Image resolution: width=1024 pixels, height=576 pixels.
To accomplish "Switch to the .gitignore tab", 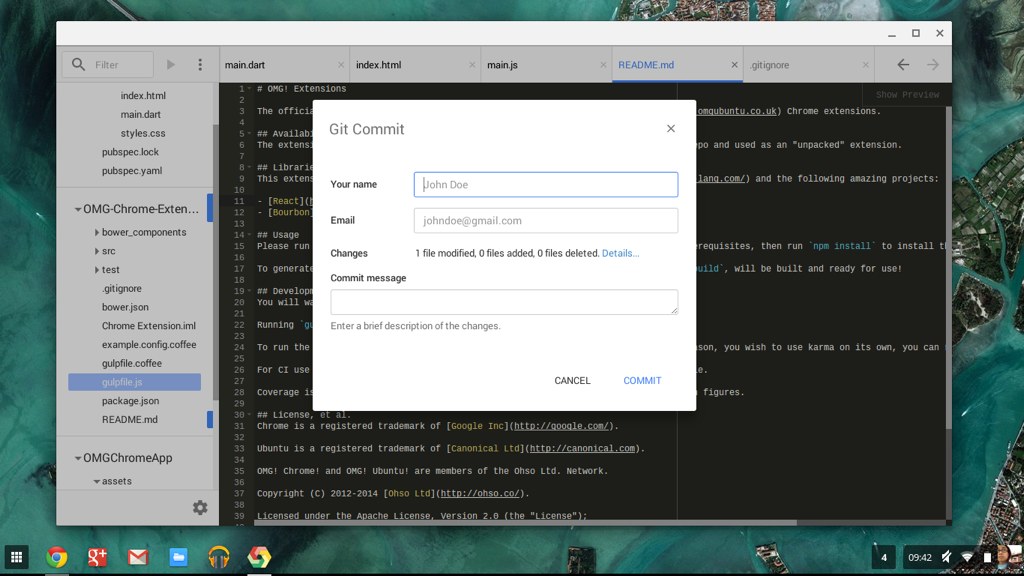I will 770,65.
